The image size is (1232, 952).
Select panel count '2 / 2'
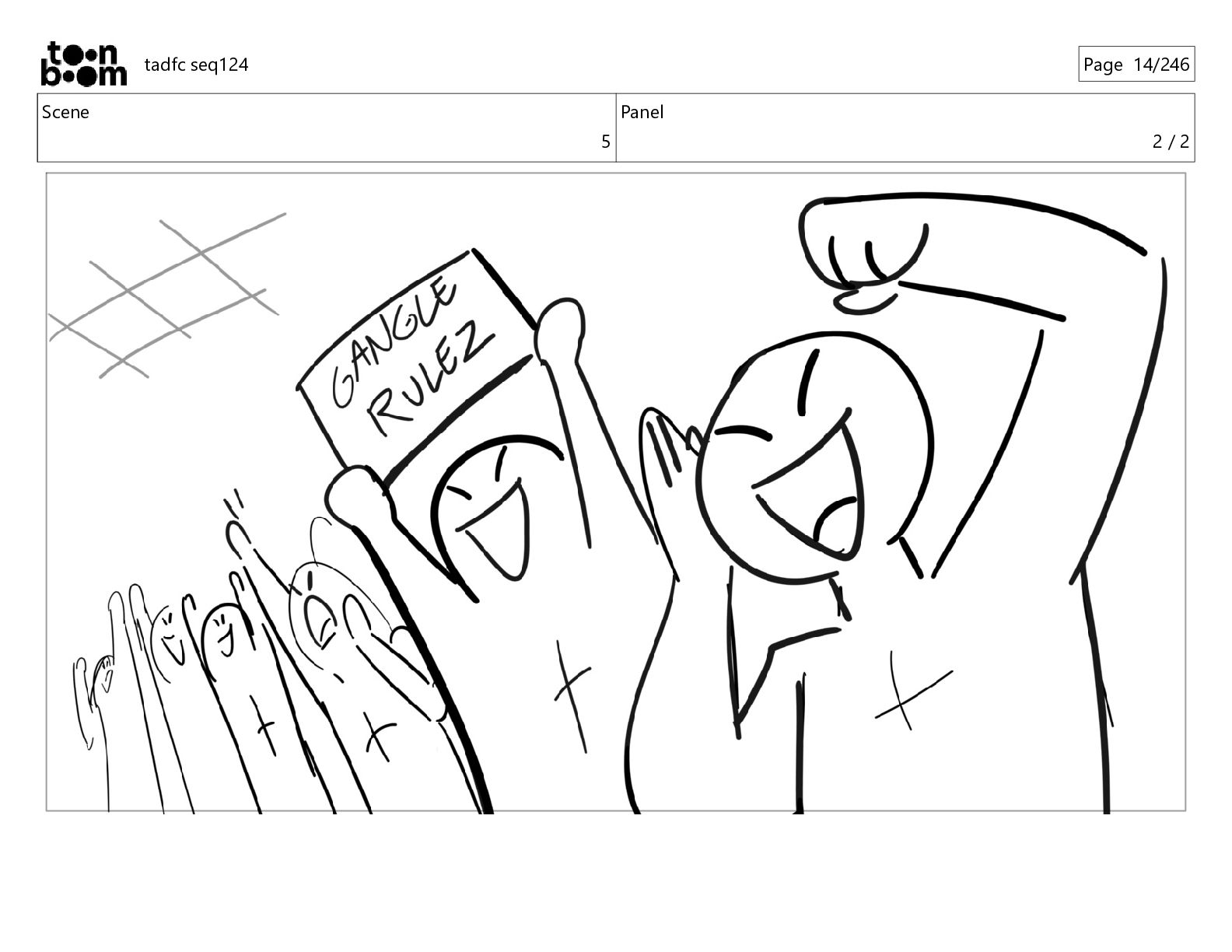(1171, 142)
